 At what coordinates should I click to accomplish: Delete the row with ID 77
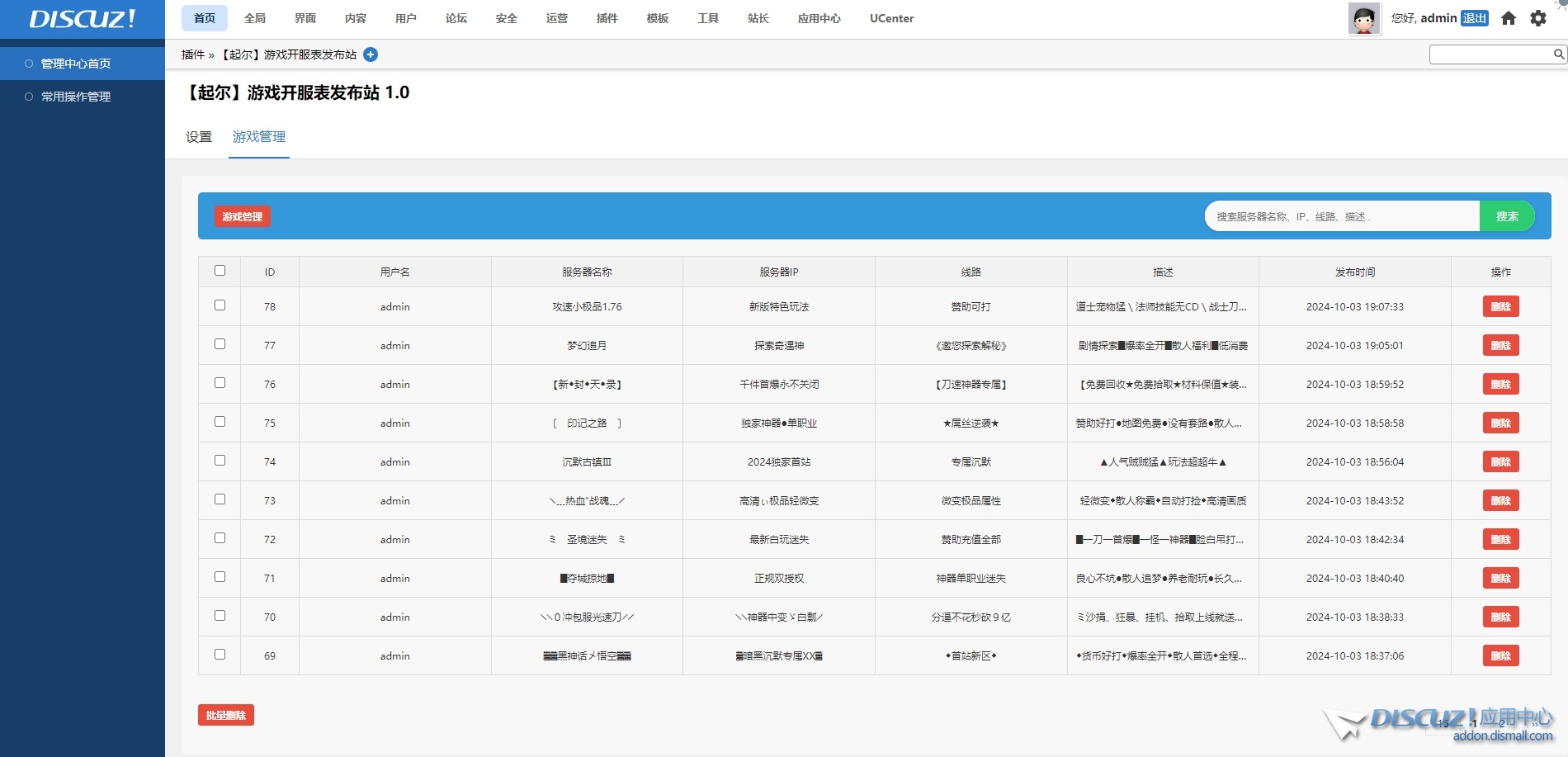[x=1501, y=345]
